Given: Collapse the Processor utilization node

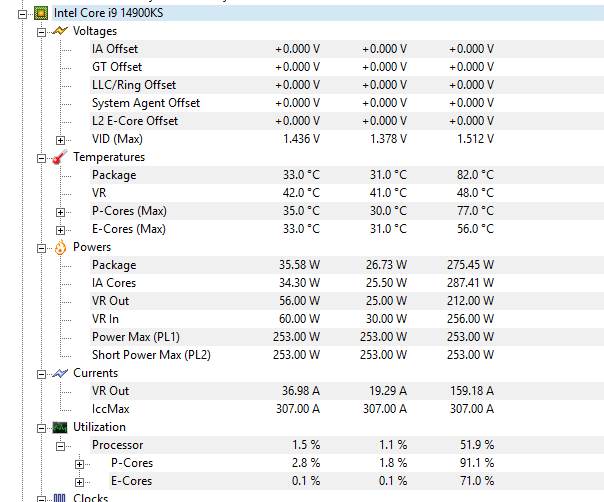Looking at the screenshot, I should [x=60, y=447].
